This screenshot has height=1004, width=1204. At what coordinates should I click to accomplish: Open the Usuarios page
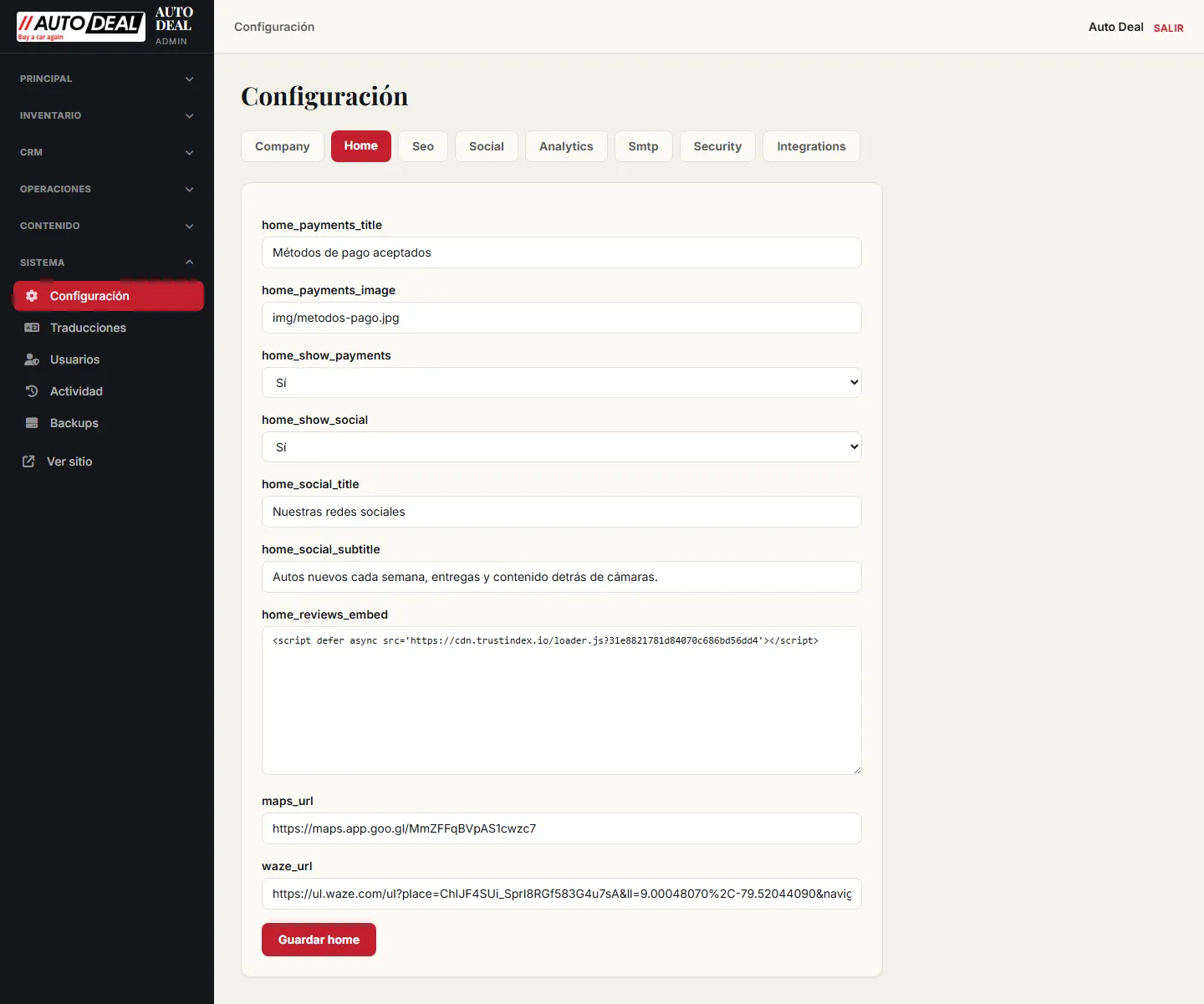click(109, 359)
